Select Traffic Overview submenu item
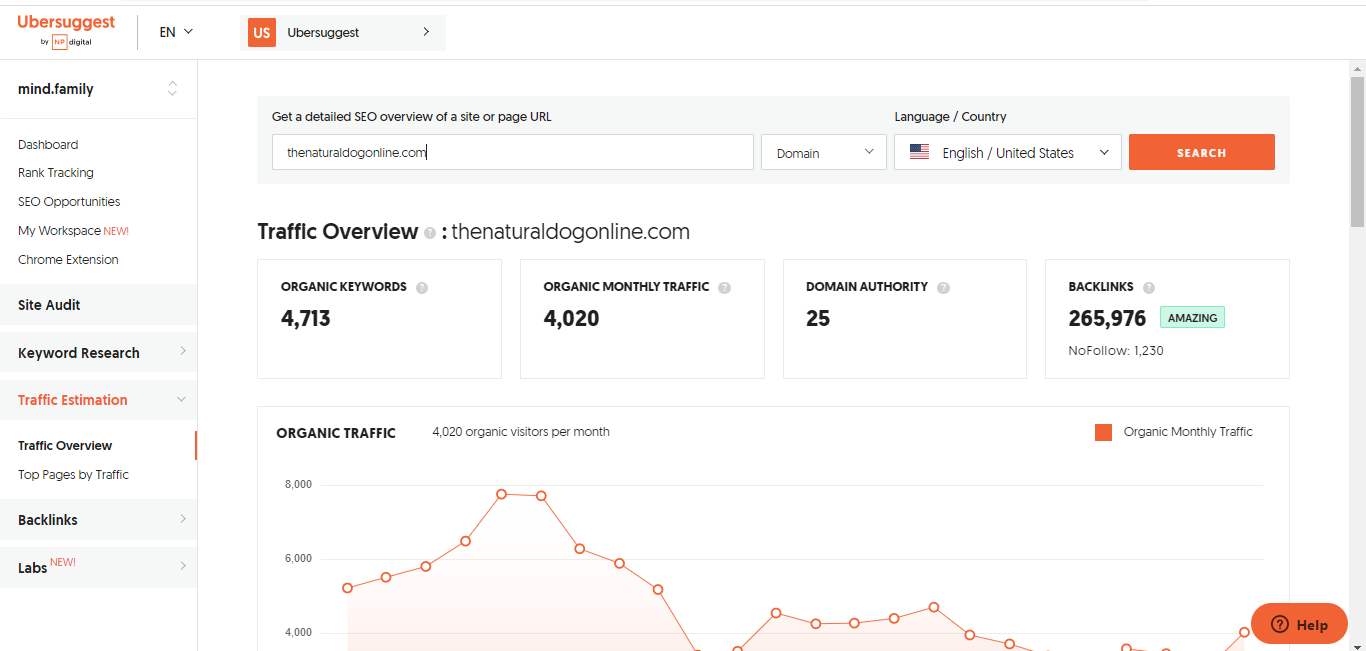 point(65,446)
